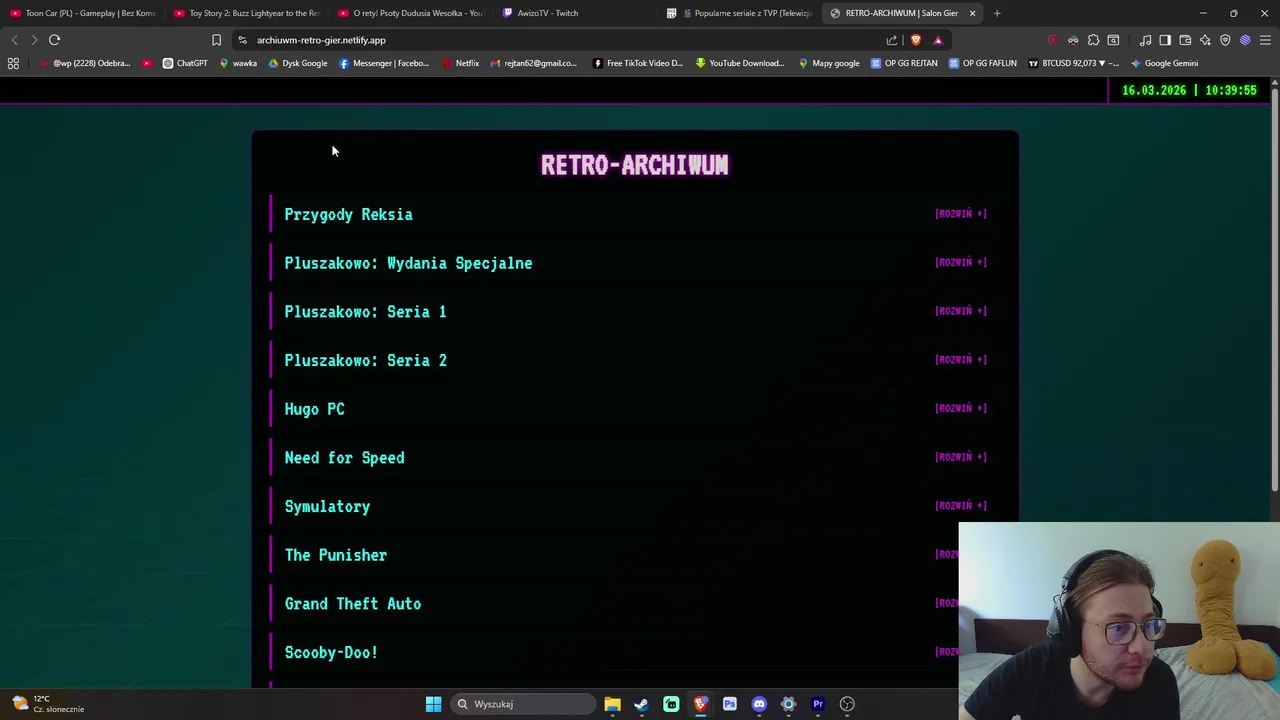Viewport: 1280px width, 720px height.
Task: Open Dysk Google bookmark
Action: tap(297, 63)
